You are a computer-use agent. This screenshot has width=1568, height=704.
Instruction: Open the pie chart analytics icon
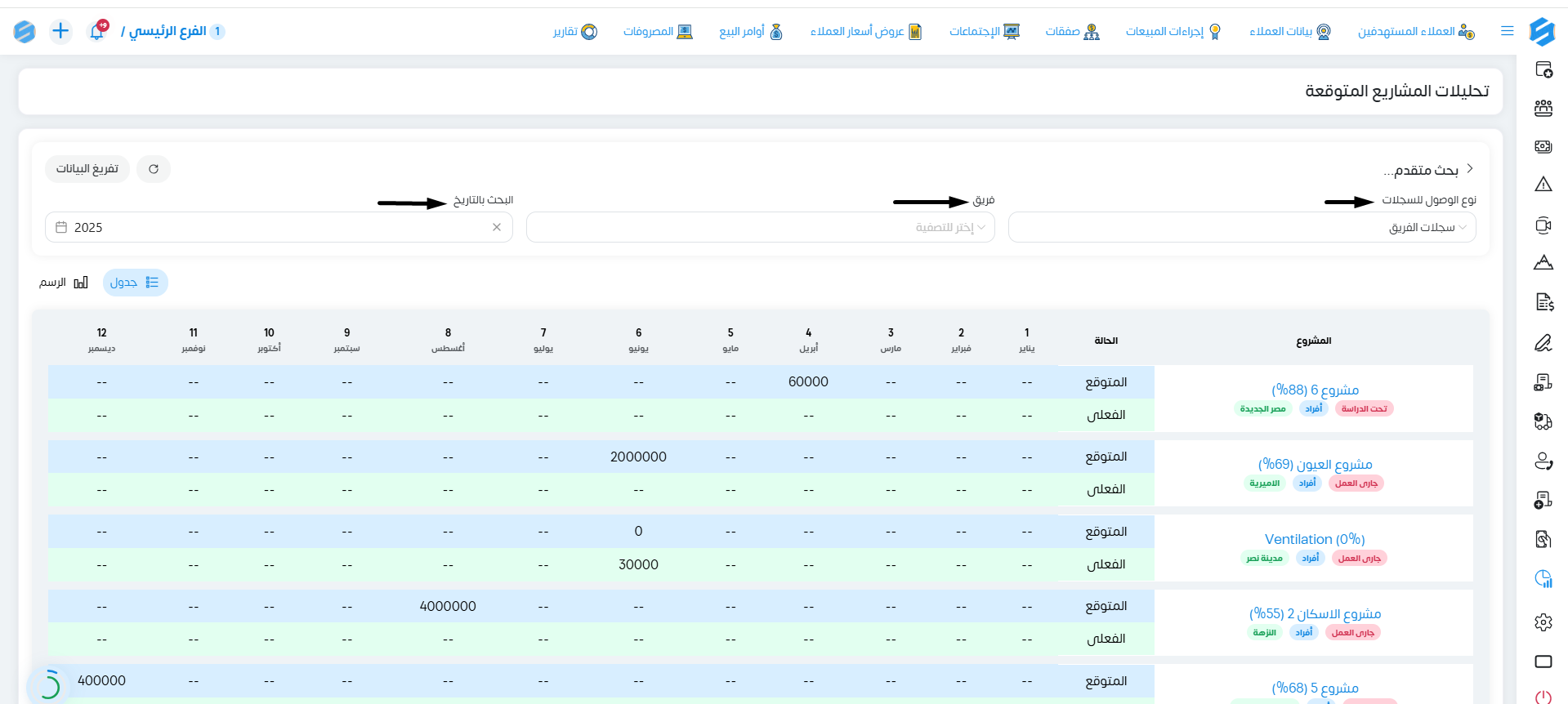click(1543, 579)
